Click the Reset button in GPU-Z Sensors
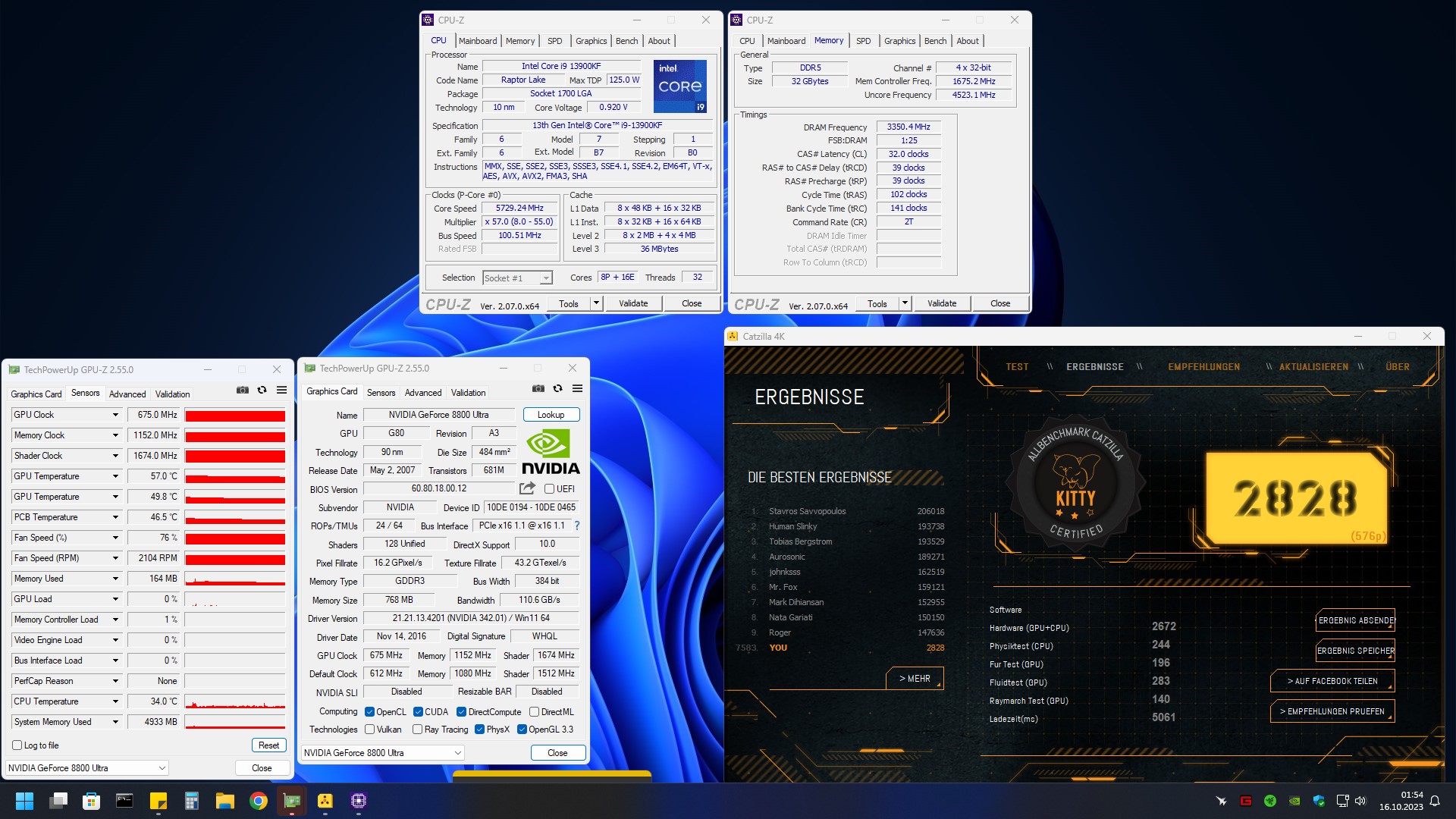 point(268,745)
